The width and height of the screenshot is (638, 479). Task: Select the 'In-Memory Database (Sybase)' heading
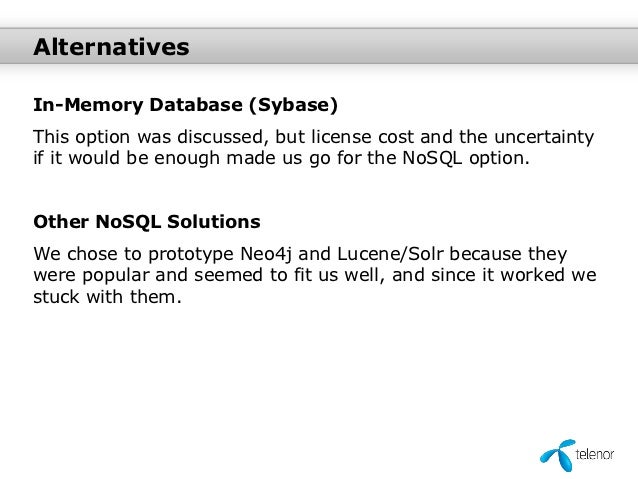(x=185, y=104)
